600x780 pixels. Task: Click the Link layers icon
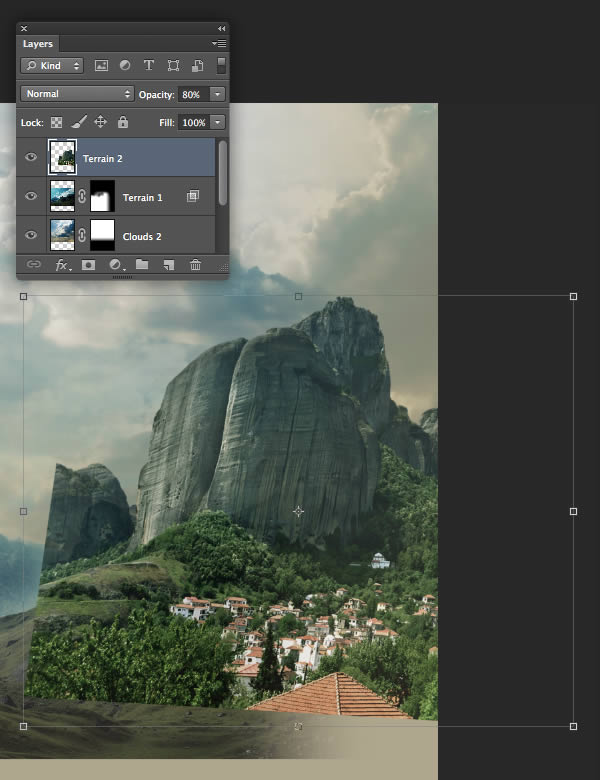[x=33, y=264]
